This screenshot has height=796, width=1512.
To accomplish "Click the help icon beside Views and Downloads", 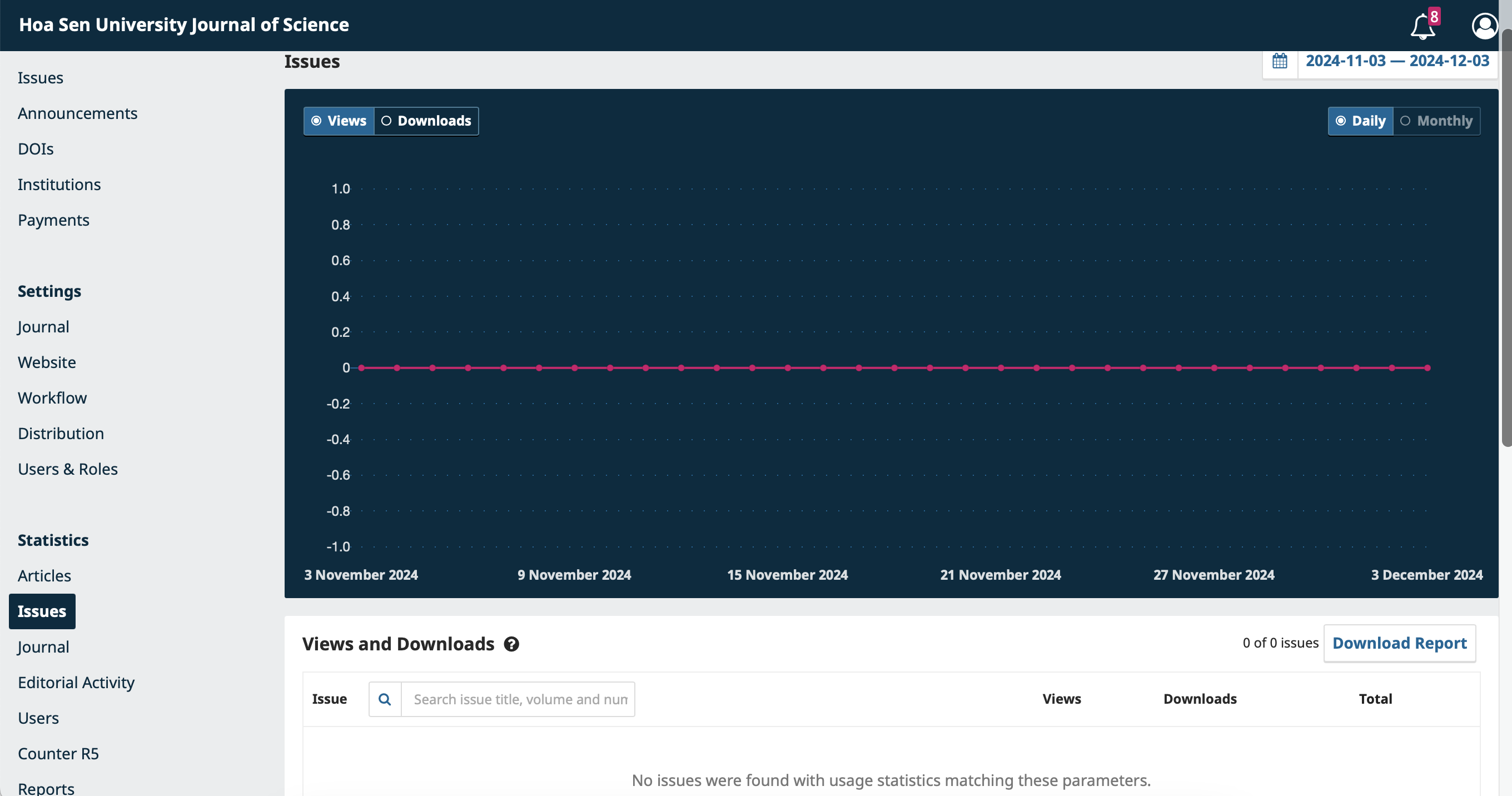I will coord(511,644).
